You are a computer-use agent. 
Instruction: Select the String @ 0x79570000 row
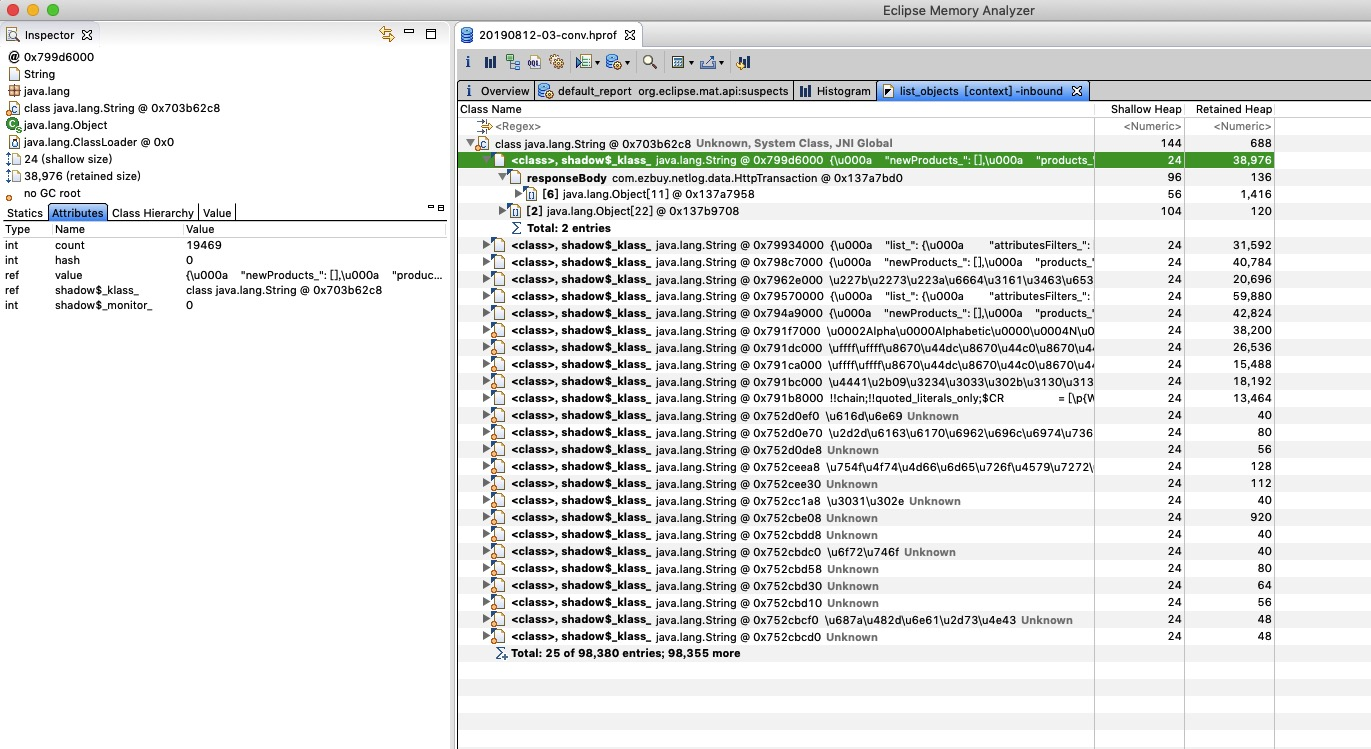[x=866, y=296]
